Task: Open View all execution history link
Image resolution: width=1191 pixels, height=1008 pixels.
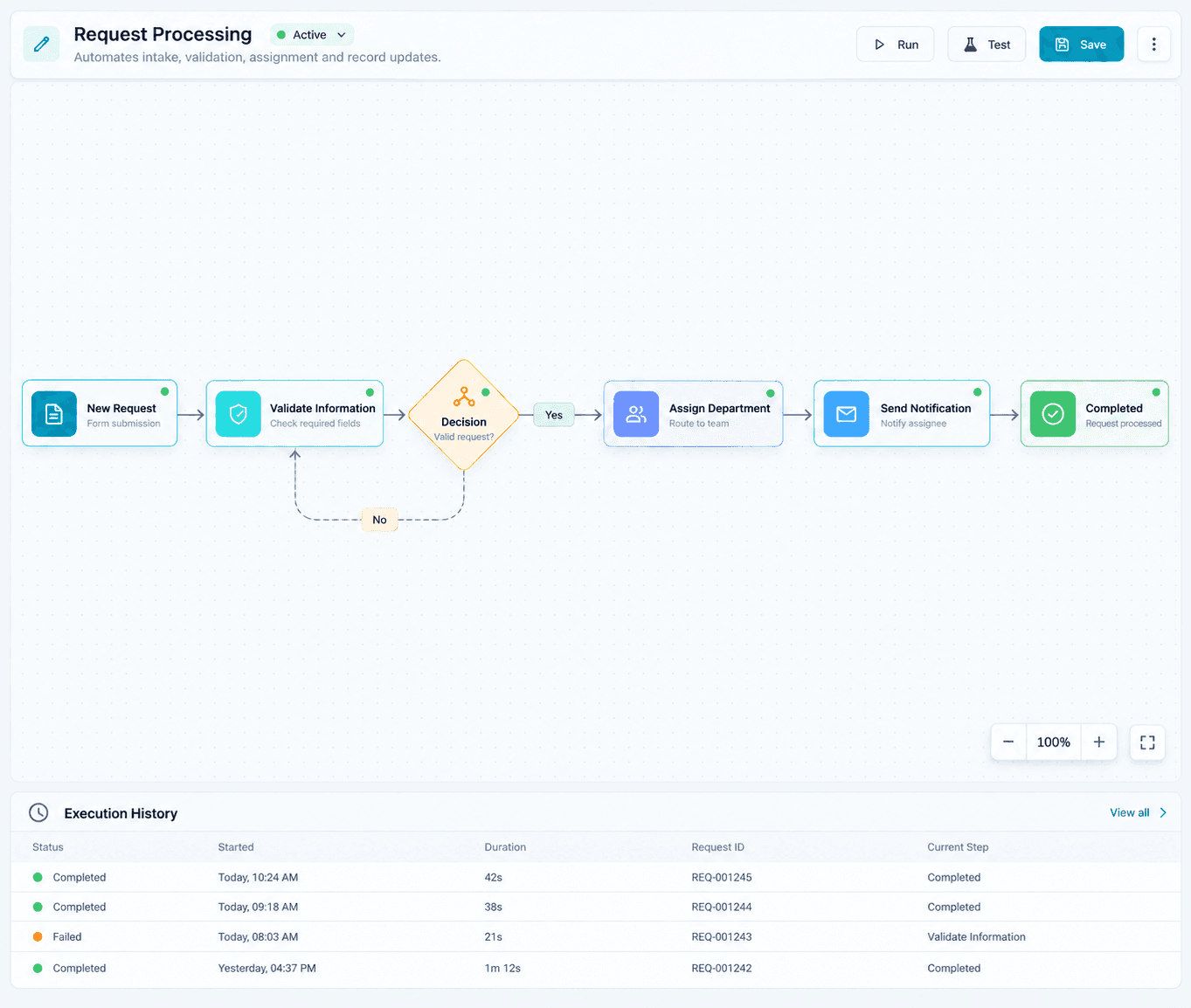Action: pos(1138,812)
